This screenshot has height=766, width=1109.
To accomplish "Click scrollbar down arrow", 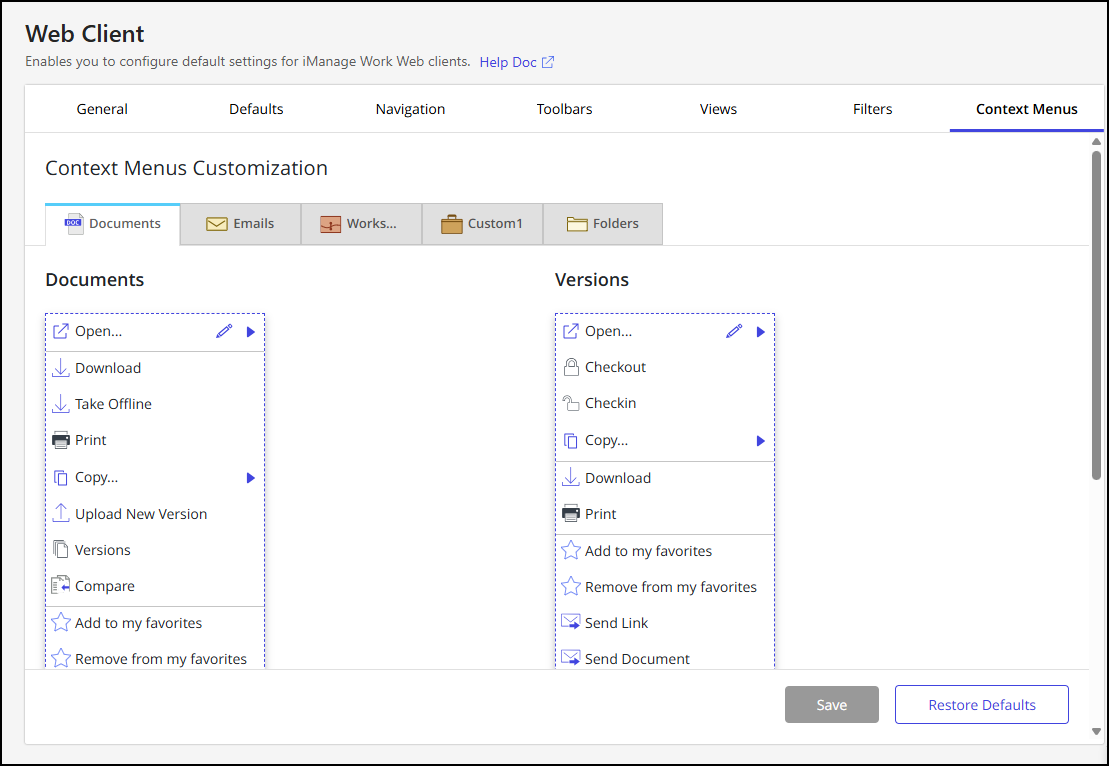I will (x=1096, y=731).
